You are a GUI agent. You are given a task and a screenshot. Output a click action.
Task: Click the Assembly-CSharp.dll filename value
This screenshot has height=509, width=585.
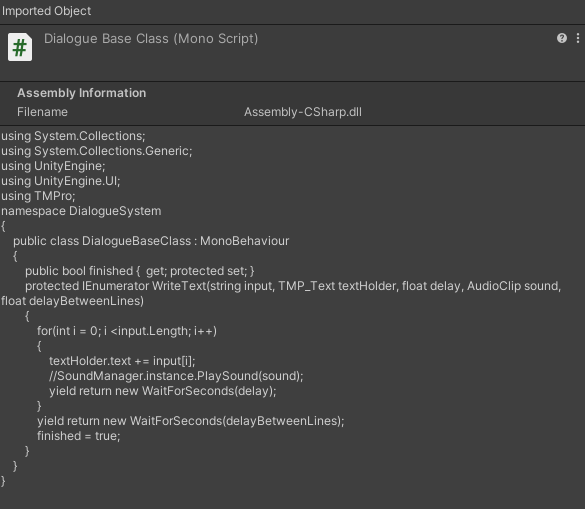[303, 112]
